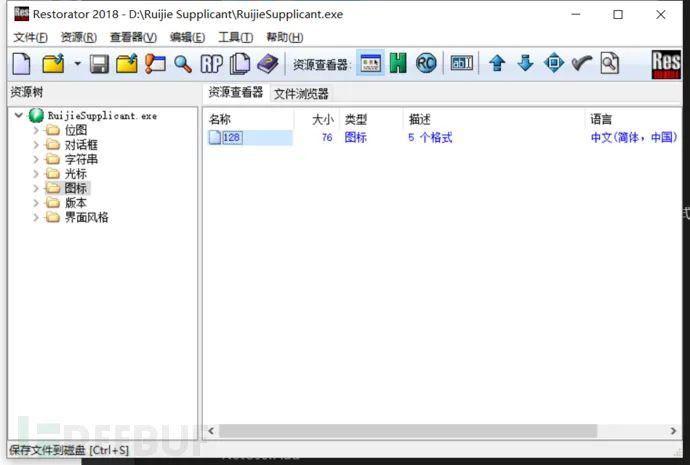Open the dropdown arrow beside Open icon

77,64
